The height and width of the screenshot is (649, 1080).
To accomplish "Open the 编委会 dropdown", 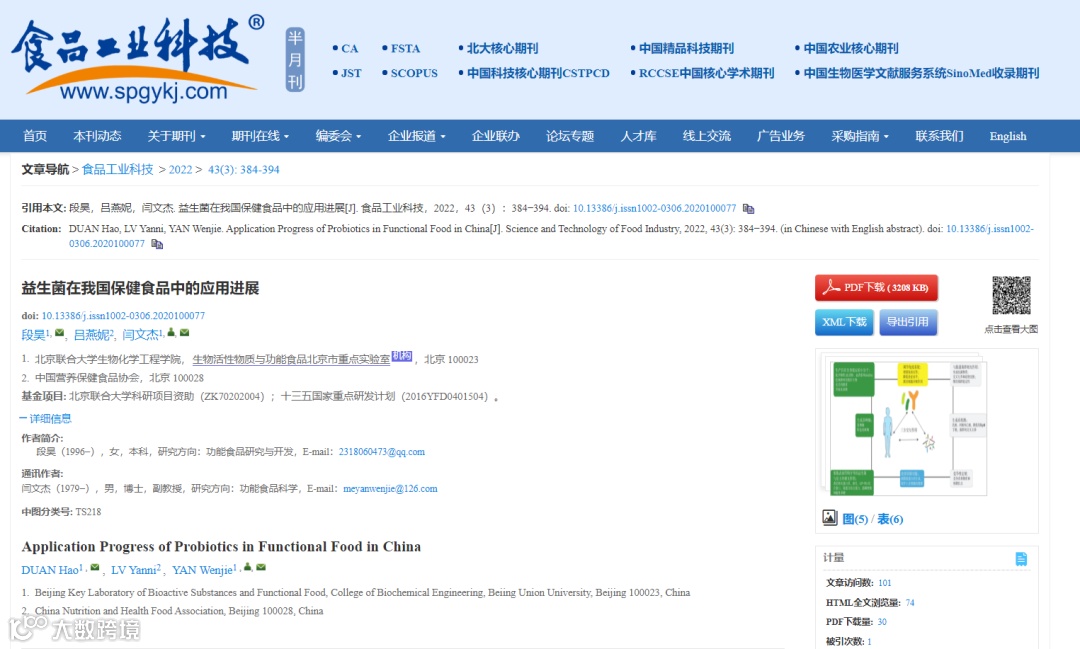I will point(338,136).
